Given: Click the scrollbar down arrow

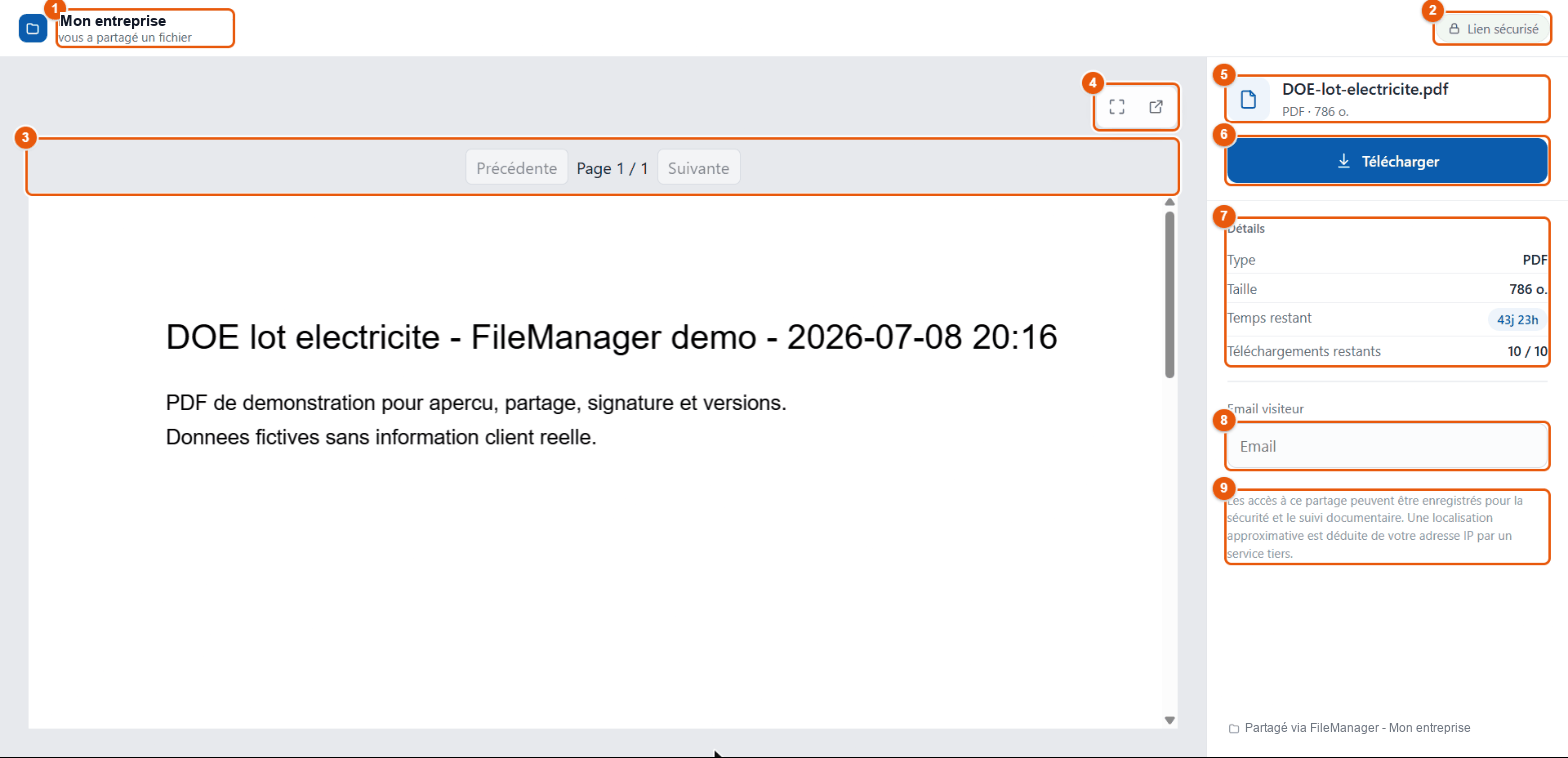Looking at the screenshot, I should (x=1169, y=720).
